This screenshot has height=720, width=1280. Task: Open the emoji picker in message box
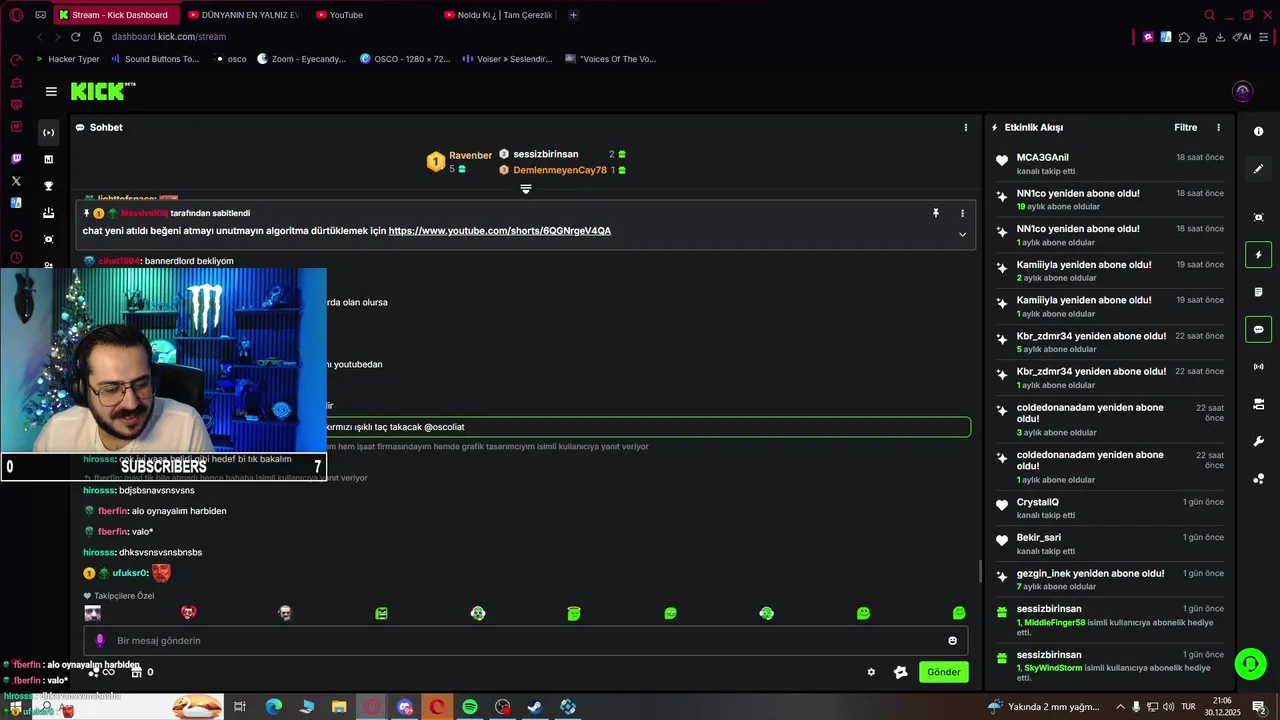[x=952, y=641]
